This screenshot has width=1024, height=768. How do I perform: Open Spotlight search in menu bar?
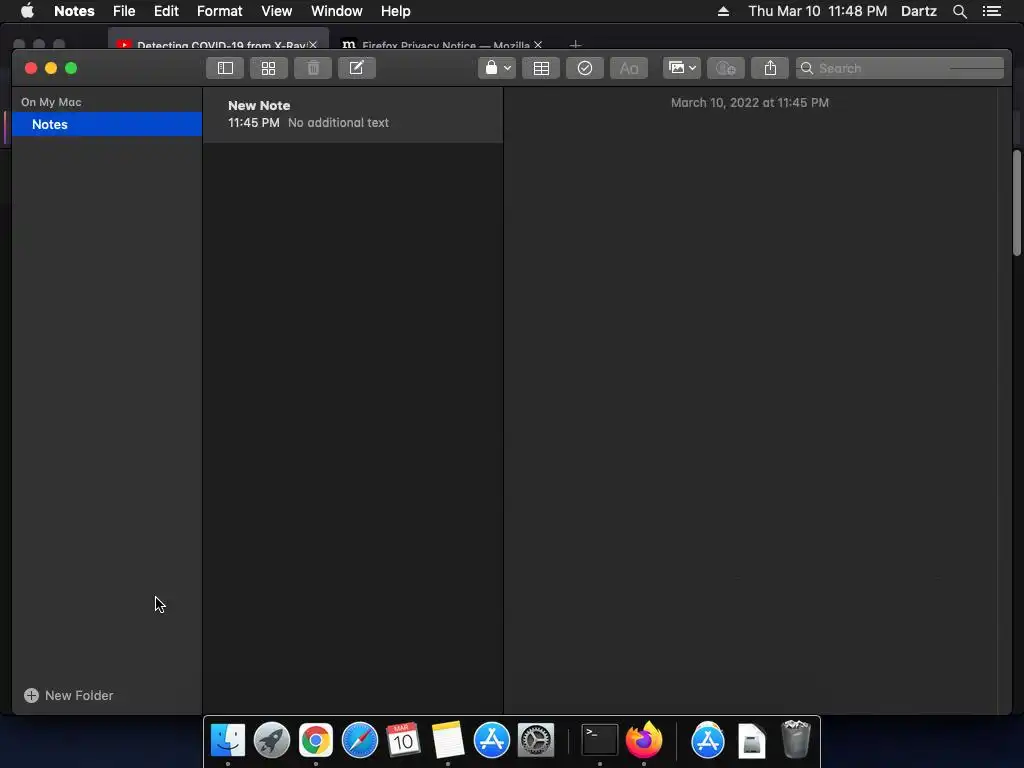point(959,11)
